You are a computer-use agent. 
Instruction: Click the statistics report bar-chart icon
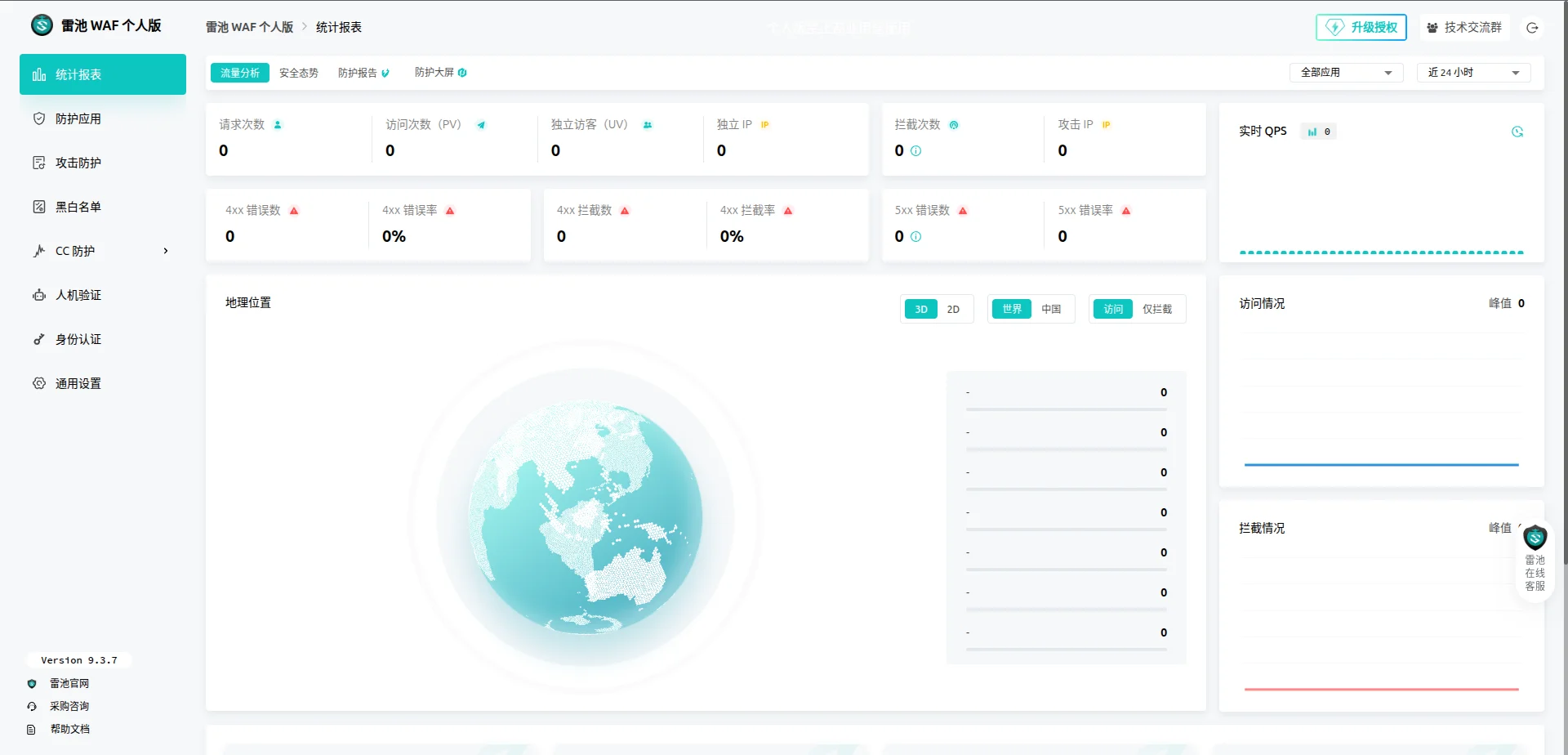click(38, 74)
